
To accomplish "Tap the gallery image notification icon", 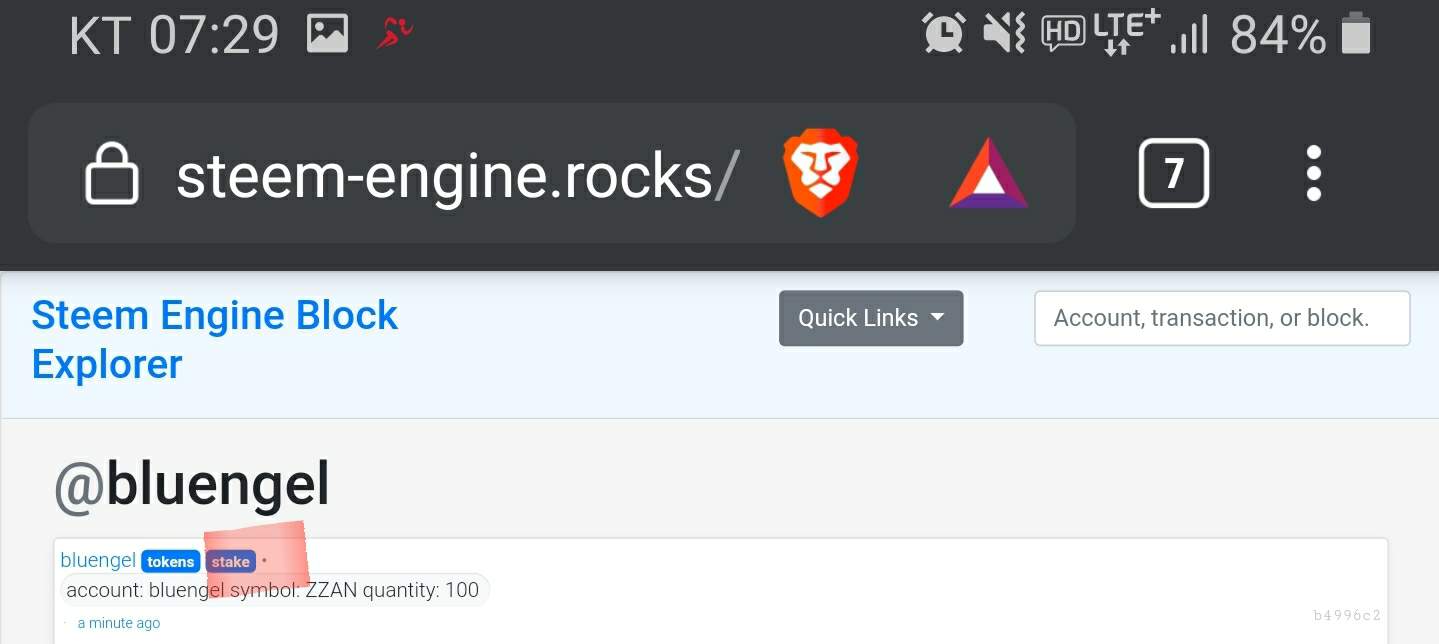I will coord(327,36).
